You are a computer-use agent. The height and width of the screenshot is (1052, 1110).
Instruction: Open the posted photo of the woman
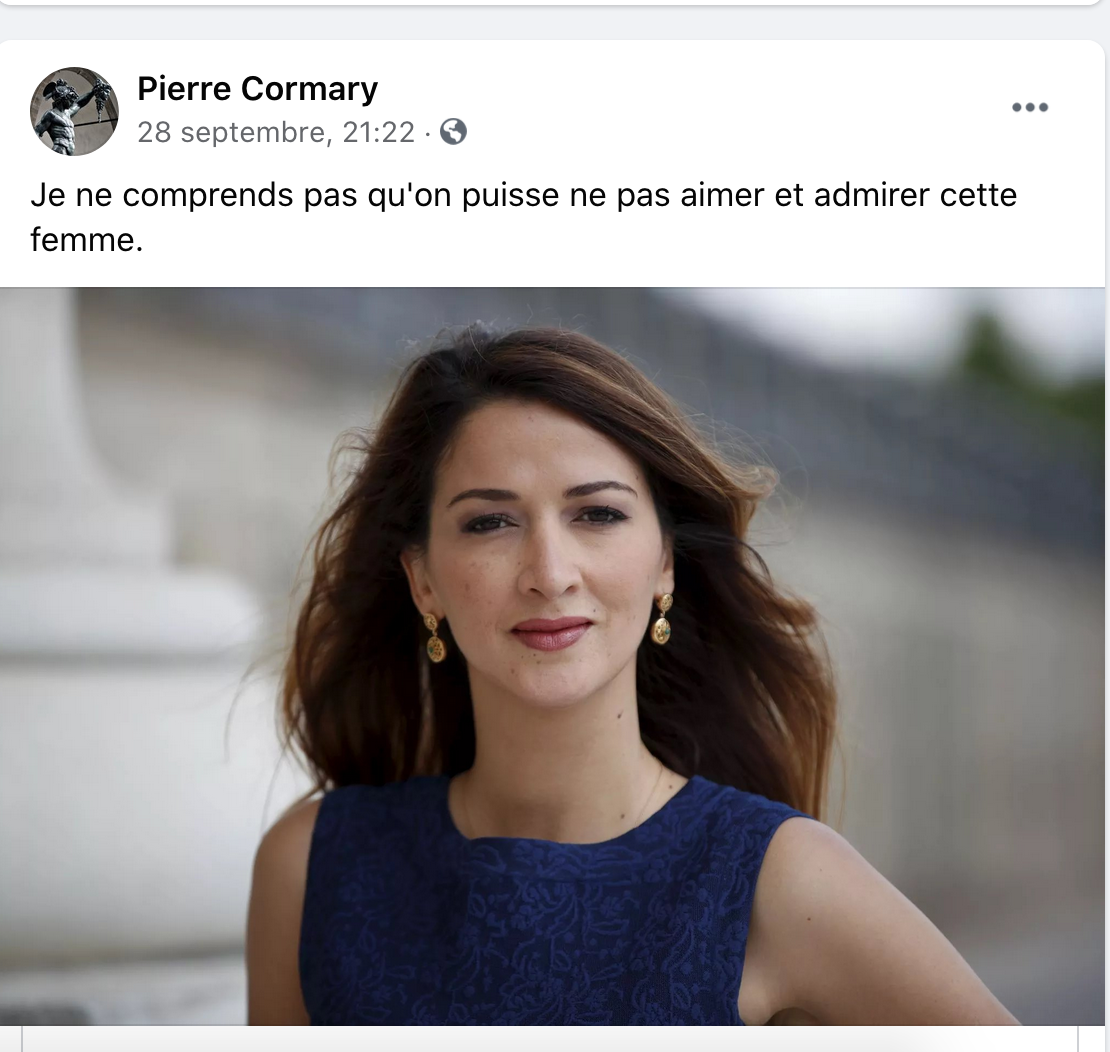(552, 656)
